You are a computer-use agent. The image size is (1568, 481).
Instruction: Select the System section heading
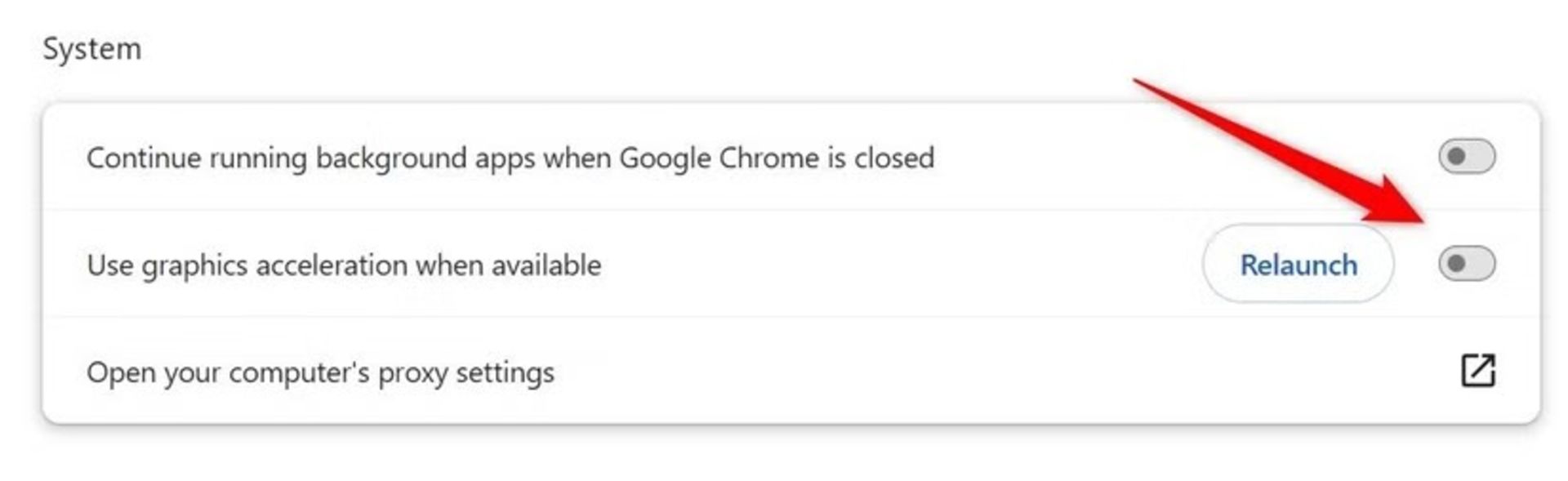[92, 49]
